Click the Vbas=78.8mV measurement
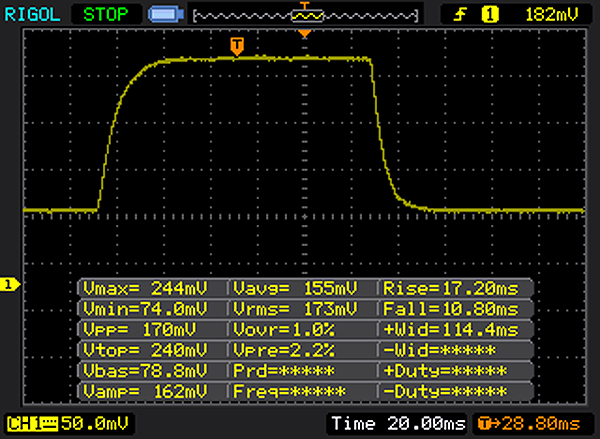The image size is (600, 439). (x=145, y=371)
